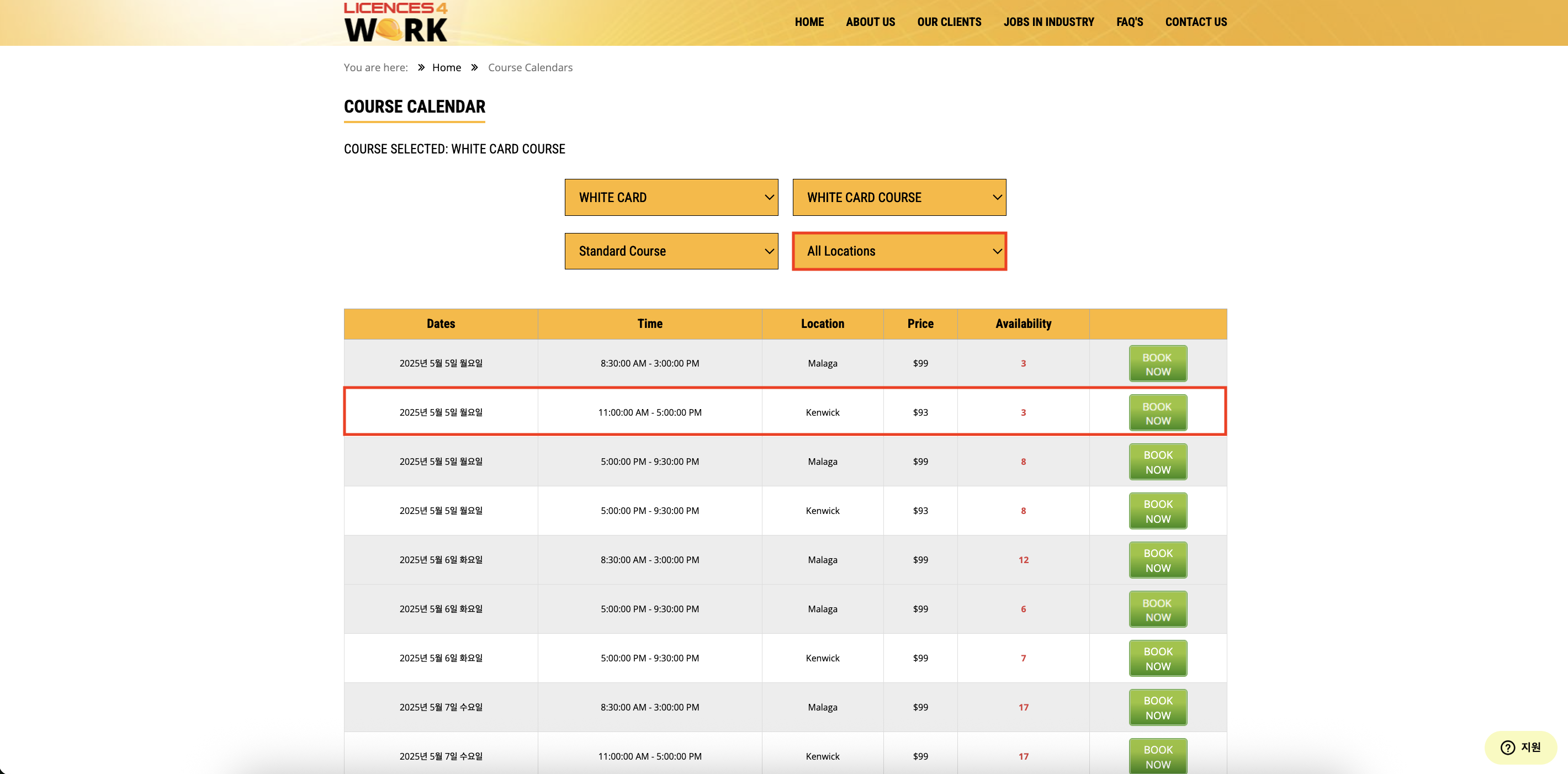Expand the WHITE CARD COURSE dropdown
The height and width of the screenshot is (774, 1568).
pyautogui.click(x=898, y=197)
